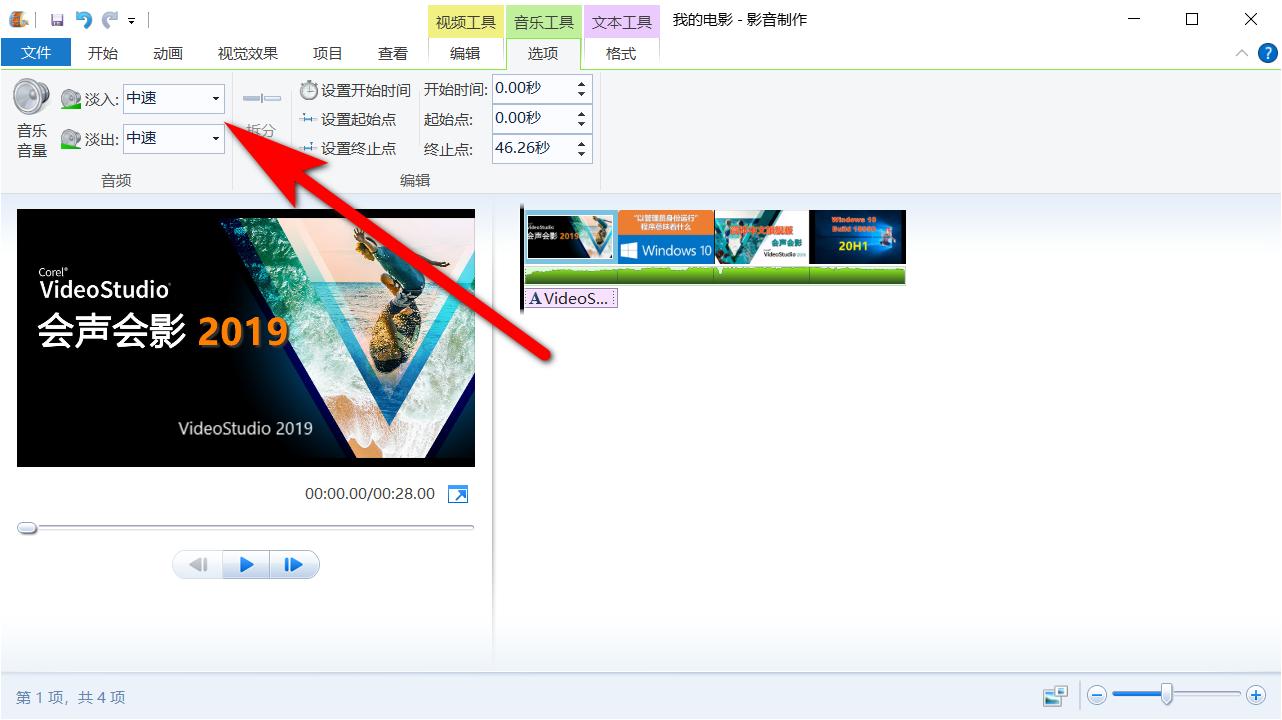Save the project from quick access toolbar
This screenshot has height=720, width=1282.
tap(57, 19)
